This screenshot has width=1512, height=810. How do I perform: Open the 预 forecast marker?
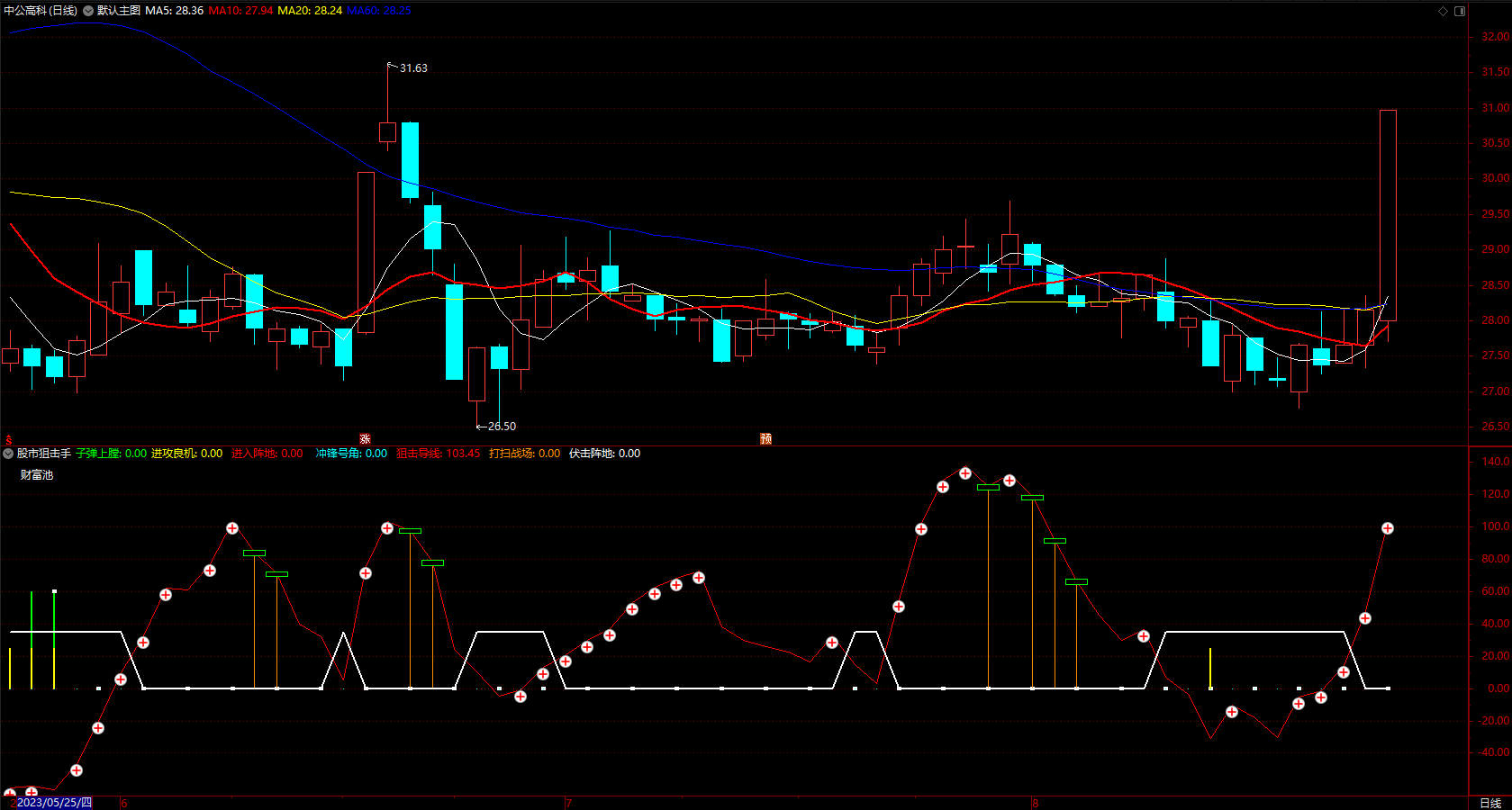(x=765, y=439)
